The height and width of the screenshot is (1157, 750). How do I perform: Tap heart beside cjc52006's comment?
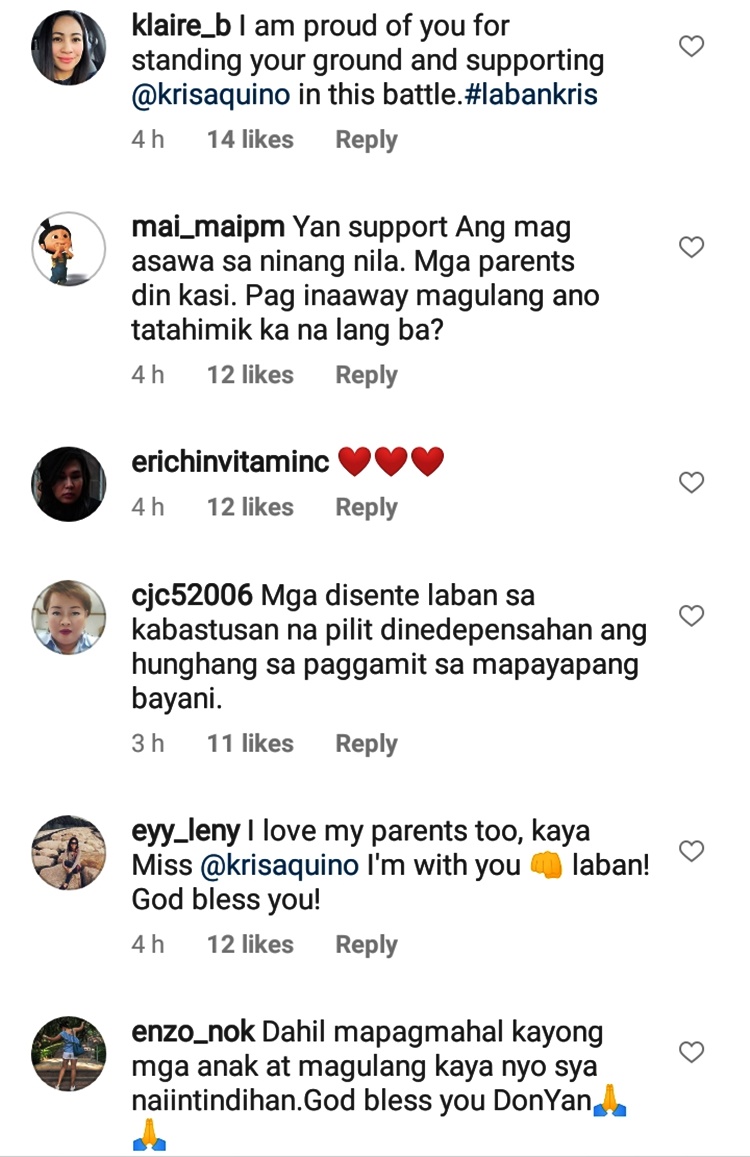(x=691, y=615)
